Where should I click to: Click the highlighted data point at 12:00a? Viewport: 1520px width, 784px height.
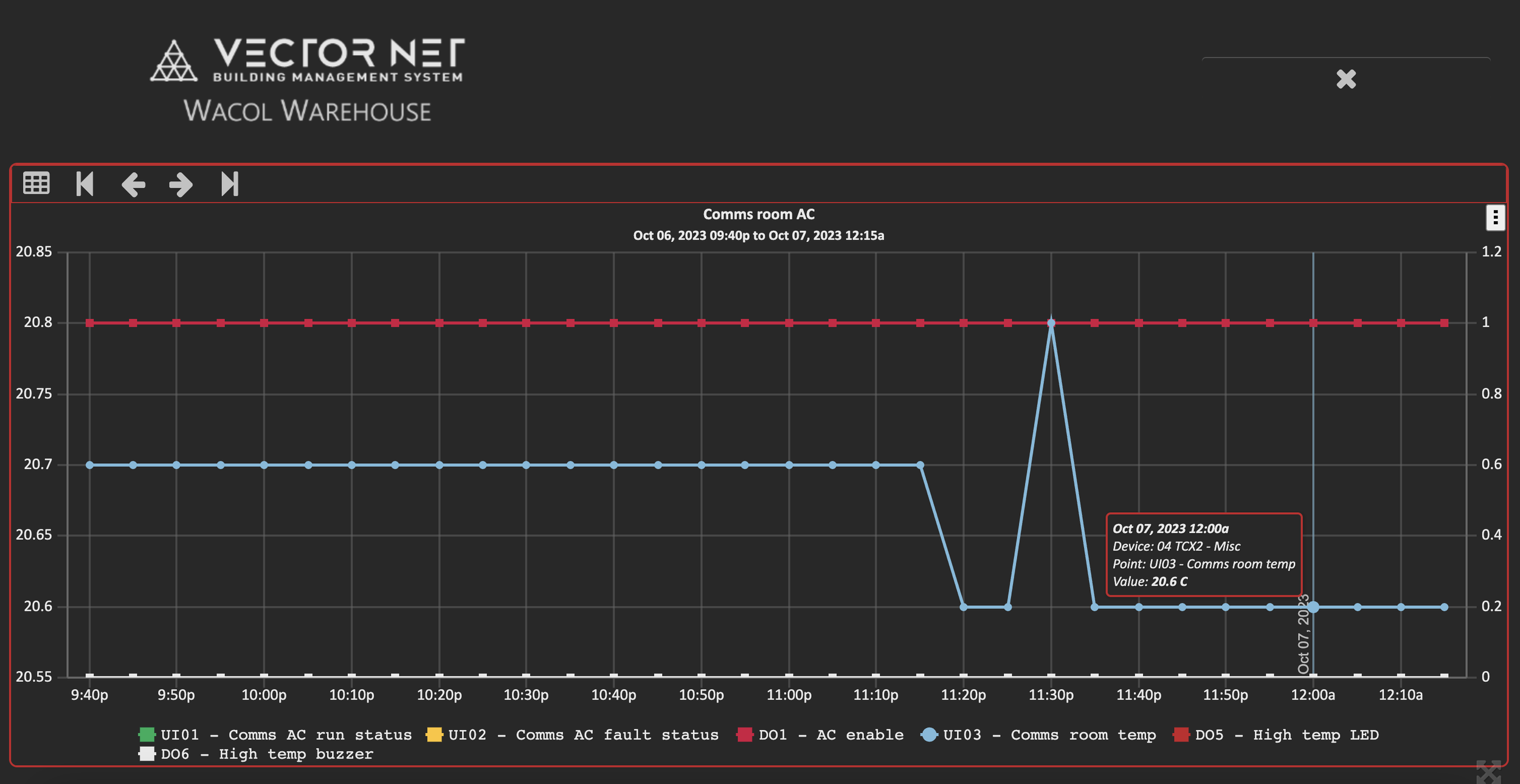pos(1313,607)
